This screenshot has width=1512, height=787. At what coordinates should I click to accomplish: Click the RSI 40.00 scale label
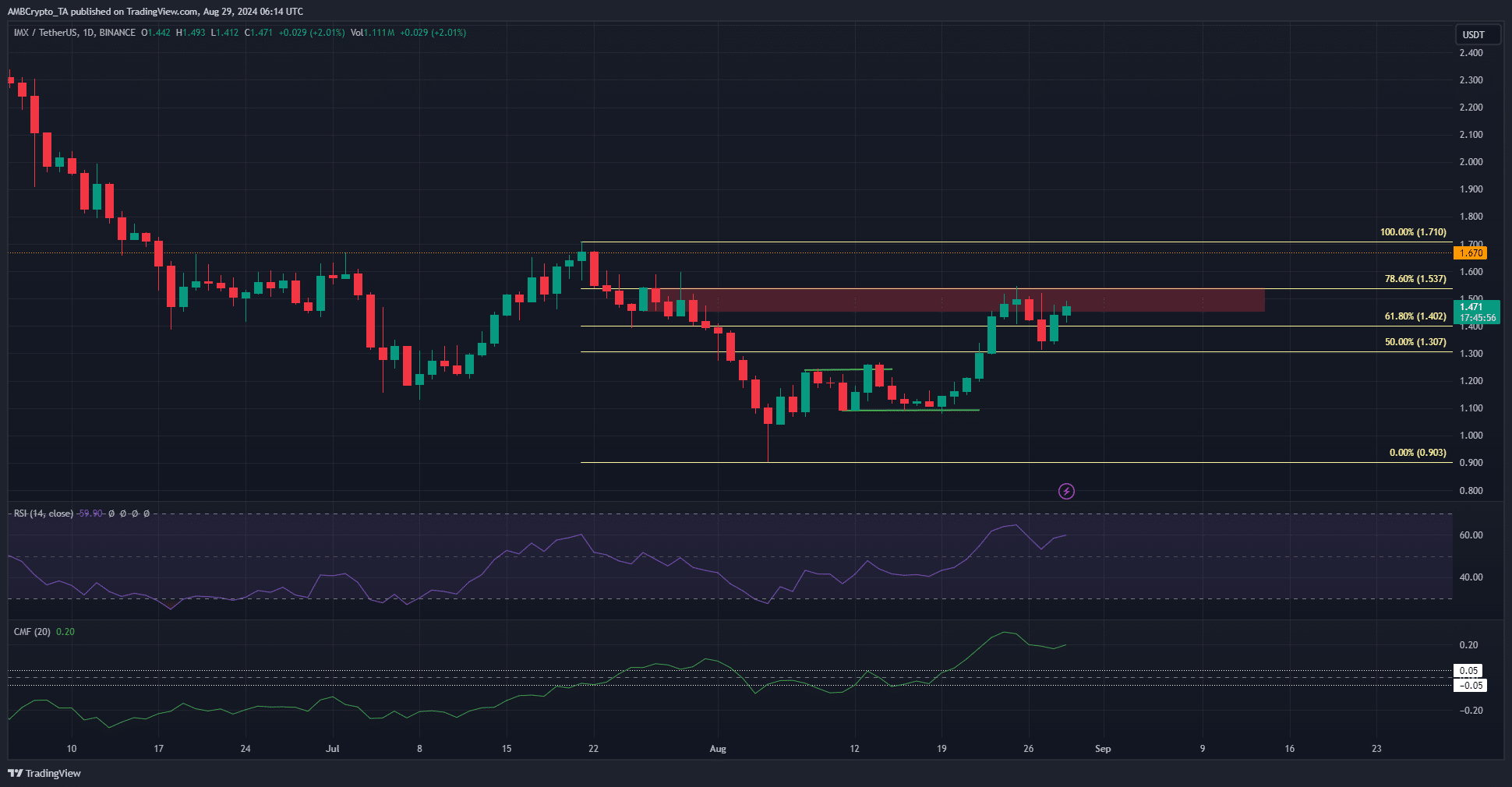pyautogui.click(x=1471, y=577)
